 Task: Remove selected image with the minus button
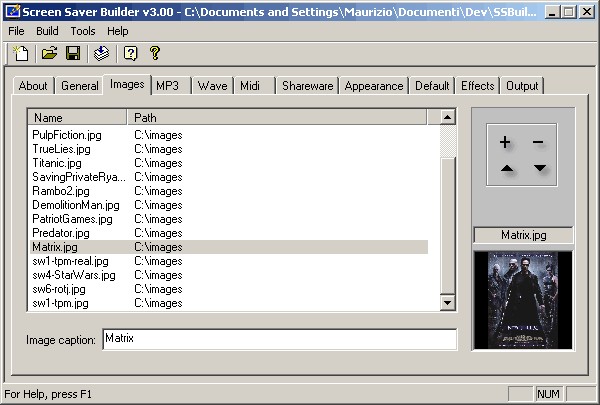pyautogui.click(x=538, y=142)
